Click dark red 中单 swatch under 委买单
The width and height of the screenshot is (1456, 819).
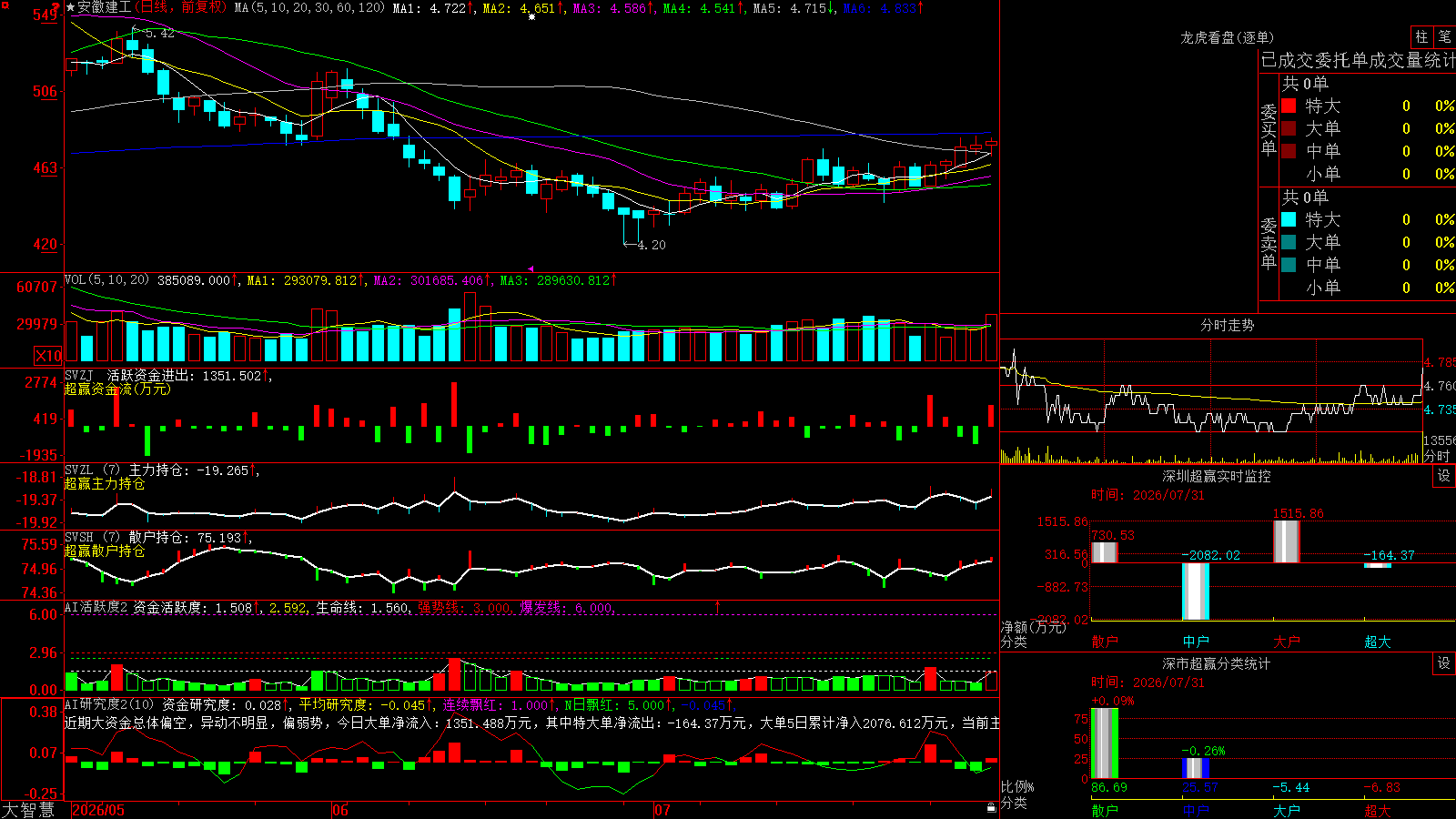1289,150
